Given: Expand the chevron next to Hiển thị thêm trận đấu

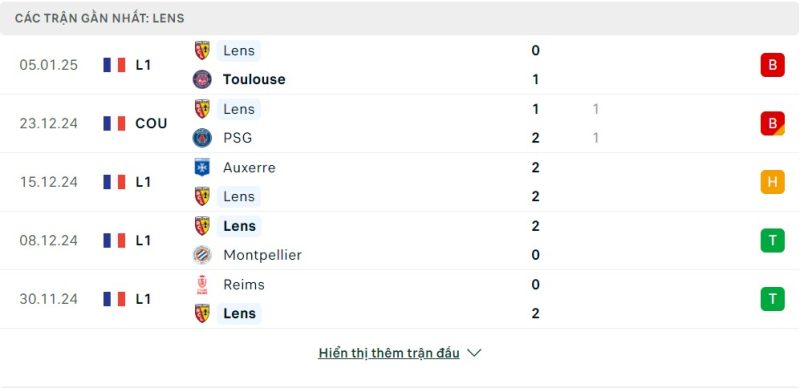Looking at the screenshot, I should point(474,353).
